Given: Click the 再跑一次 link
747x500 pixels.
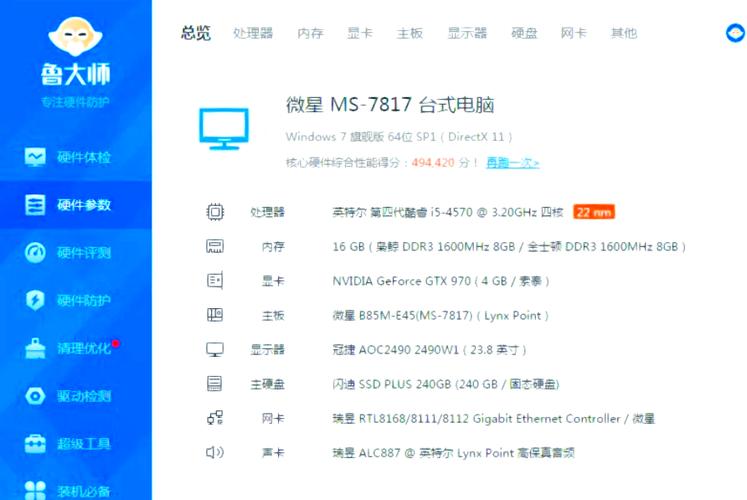Looking at the screenshot, I should [x=513, y=163].
